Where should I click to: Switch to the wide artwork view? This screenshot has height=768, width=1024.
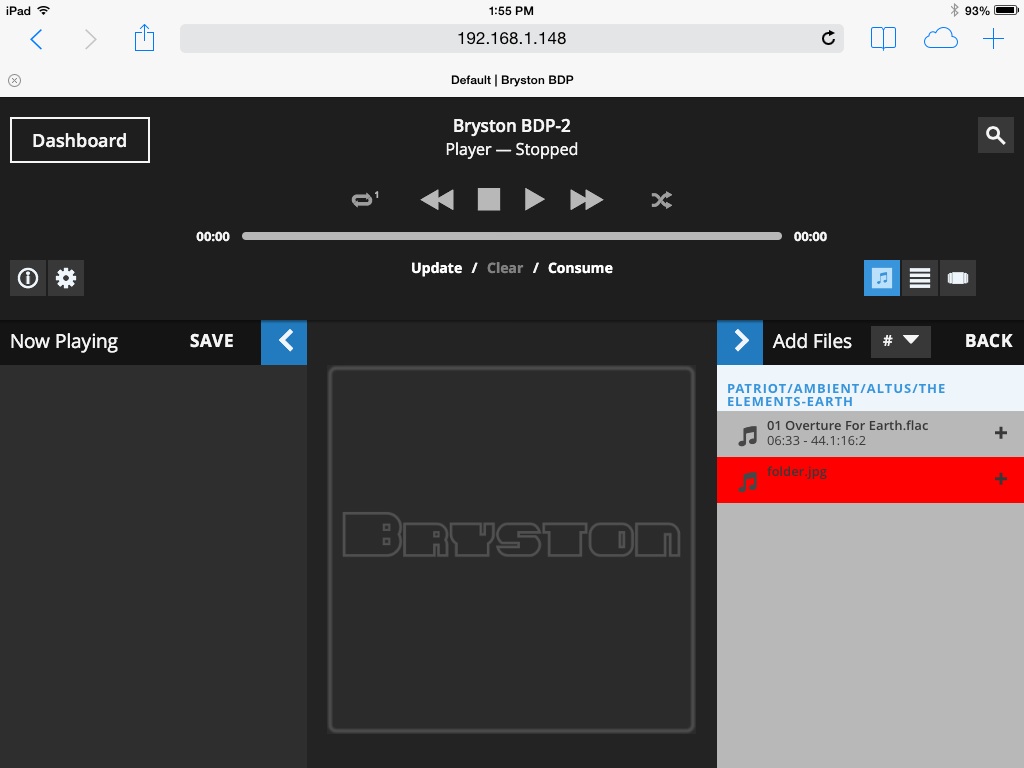[x=957, y=278]
